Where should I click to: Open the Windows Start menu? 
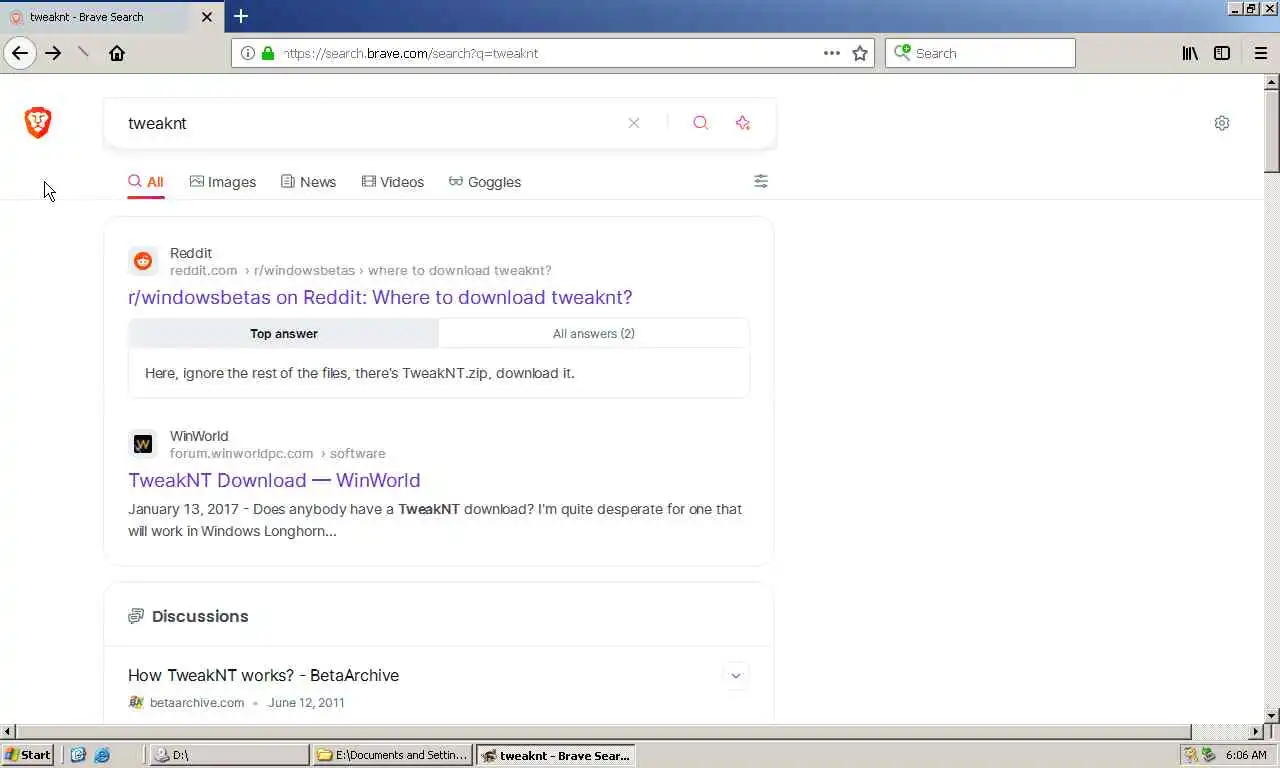tap(28, 755)
